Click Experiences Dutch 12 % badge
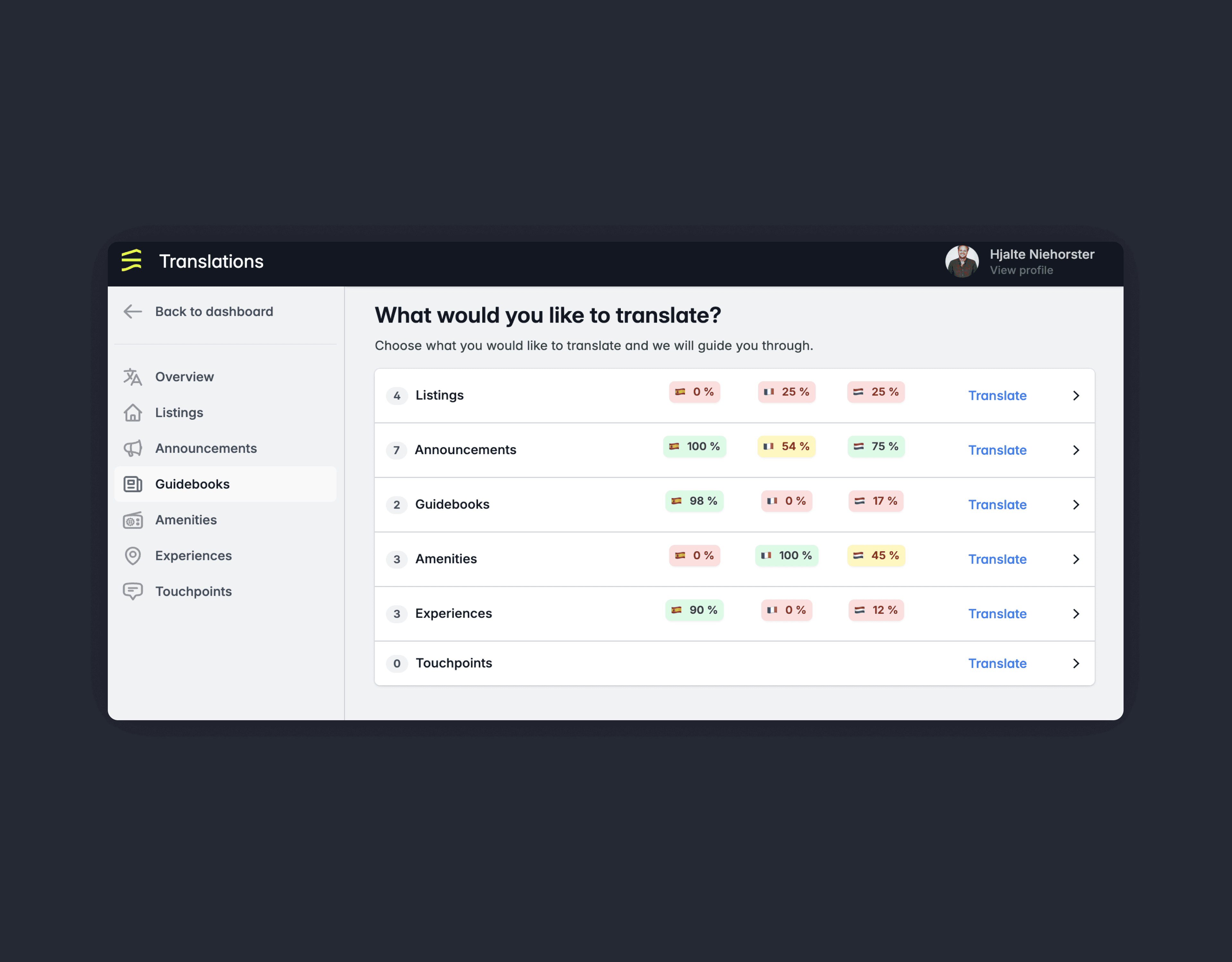Image resolution: width=1232 pixels, height=962 pixels. (x=876, y=610)
